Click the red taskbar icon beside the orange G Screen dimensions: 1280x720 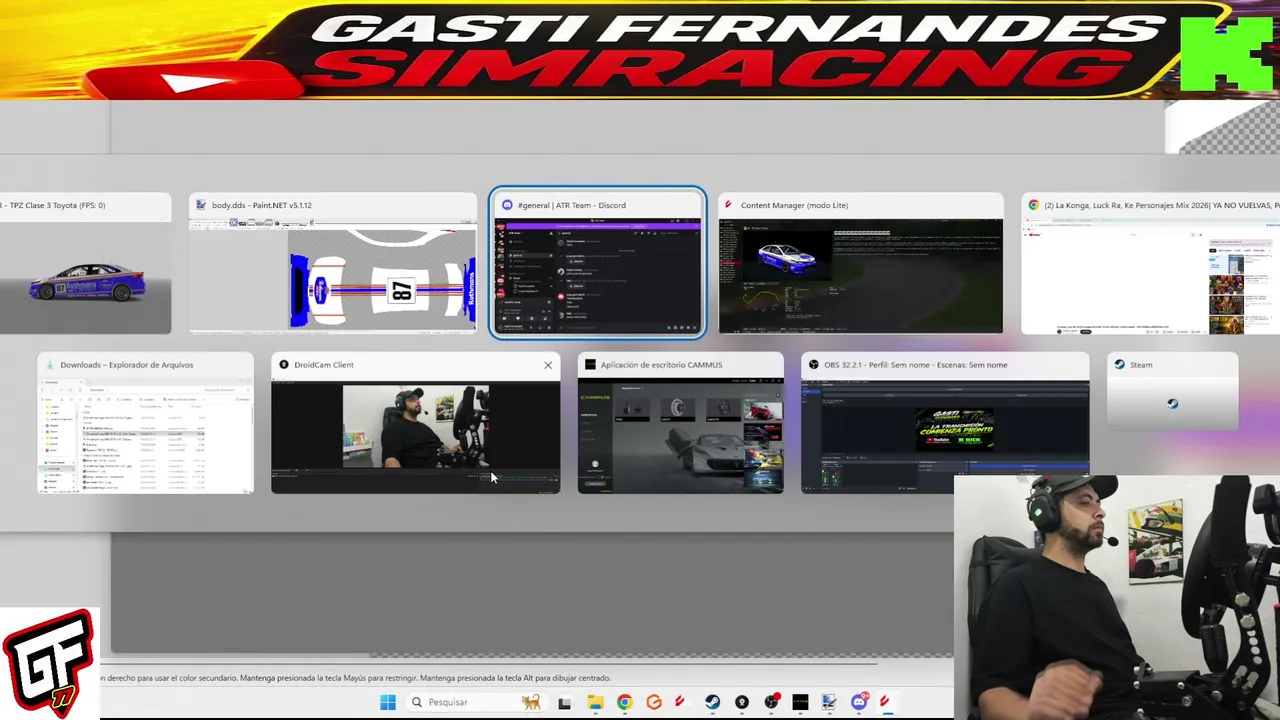[682, 702]
